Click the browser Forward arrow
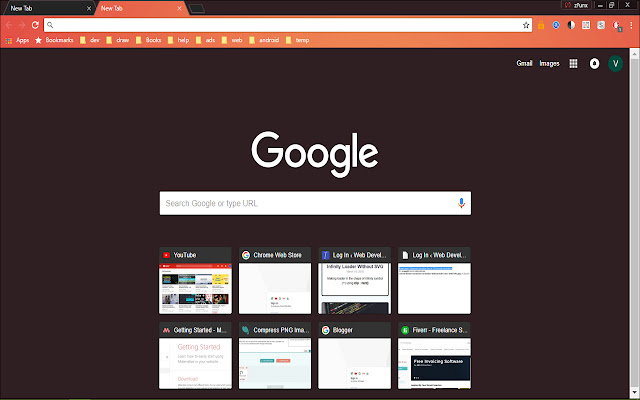640x400 pixels. click(x=22, y=25)
